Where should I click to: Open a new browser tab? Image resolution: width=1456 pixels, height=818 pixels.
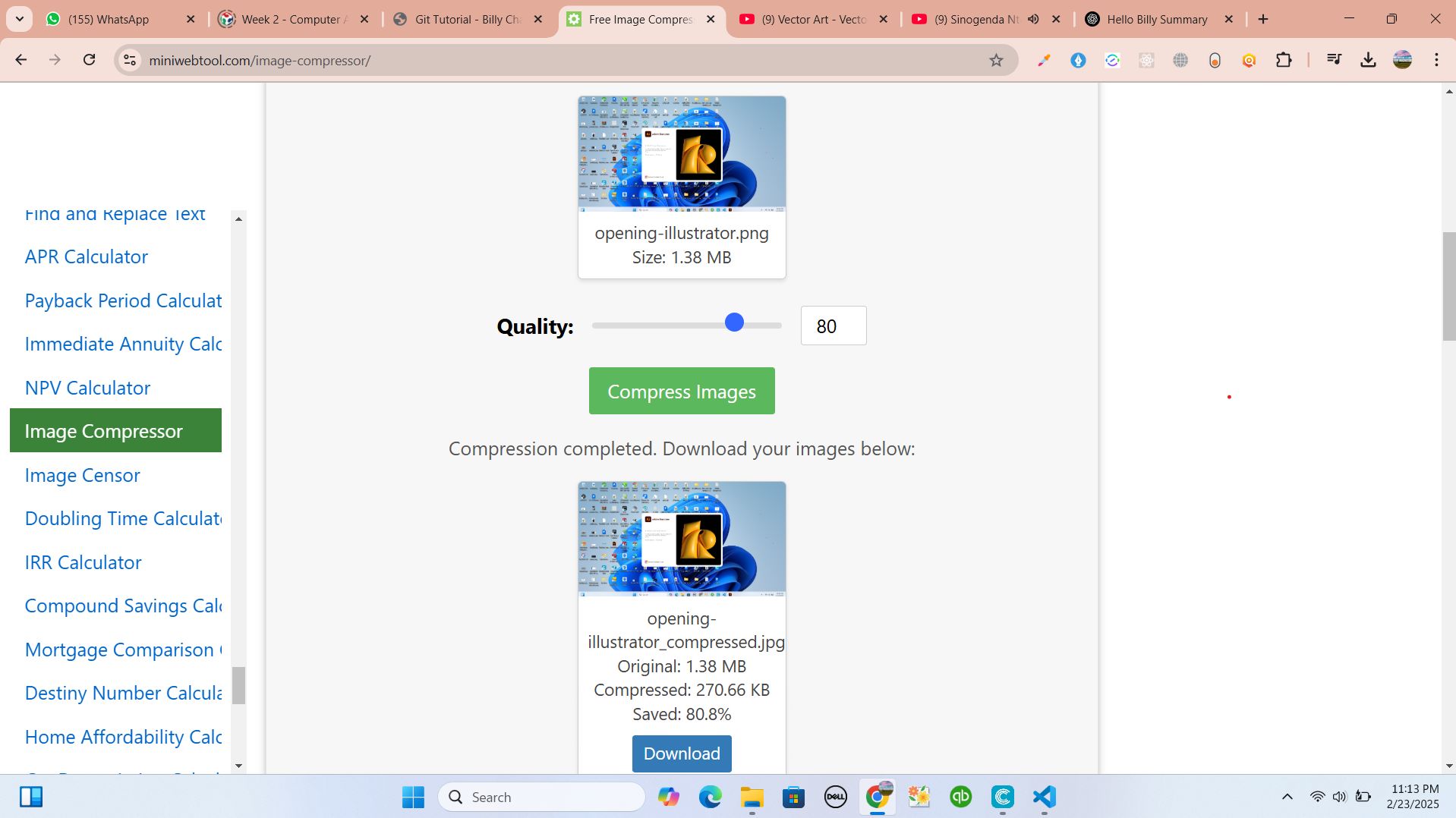coord(1263,19)
